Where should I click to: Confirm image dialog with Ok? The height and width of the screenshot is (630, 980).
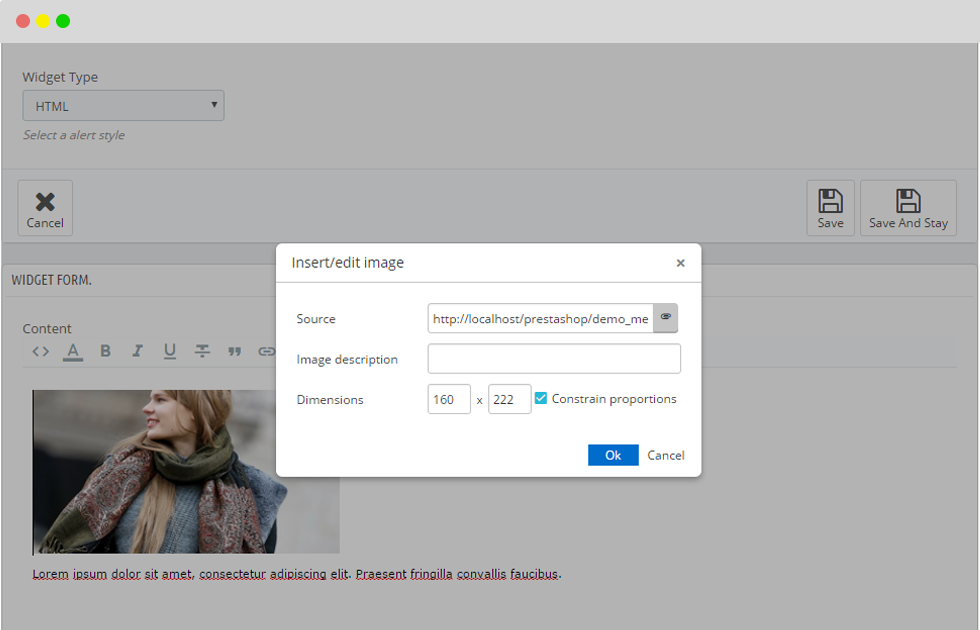[x=613, y=455]
